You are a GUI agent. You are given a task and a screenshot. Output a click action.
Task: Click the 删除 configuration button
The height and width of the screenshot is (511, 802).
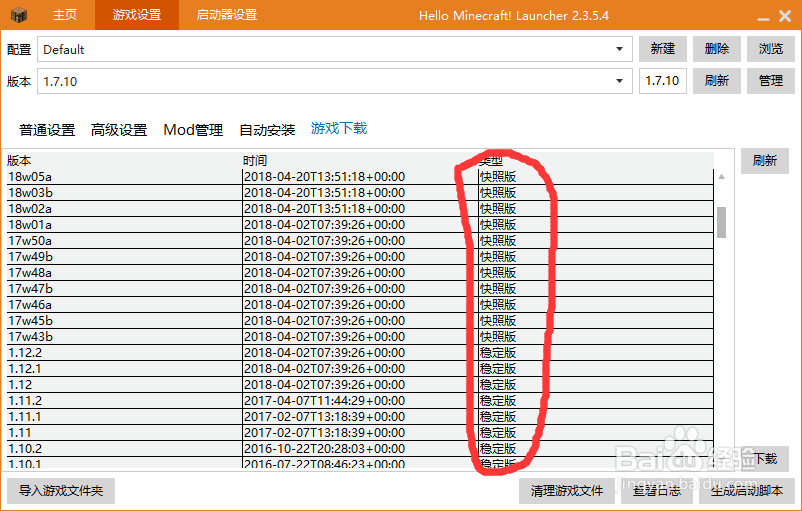(x=717, y=49)
